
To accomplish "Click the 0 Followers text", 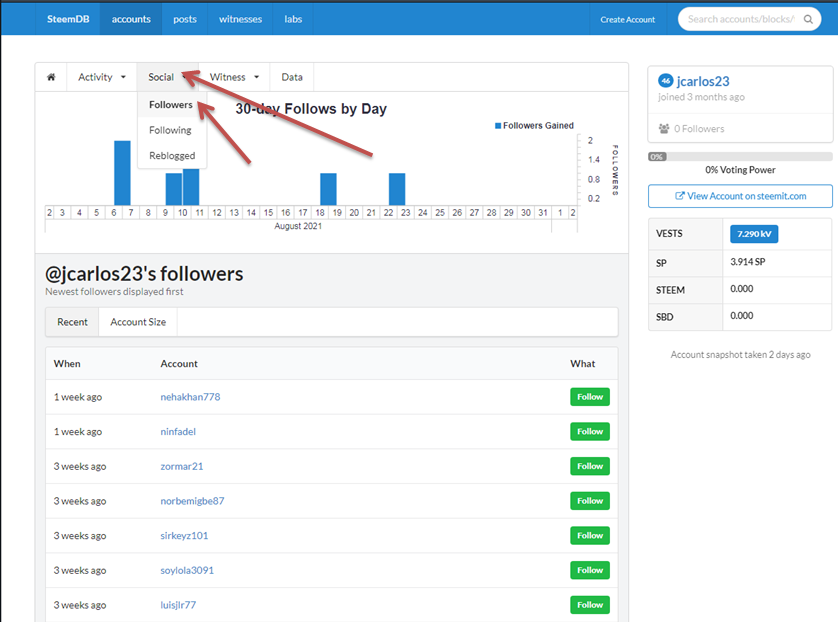I will [x=699, y=129].
